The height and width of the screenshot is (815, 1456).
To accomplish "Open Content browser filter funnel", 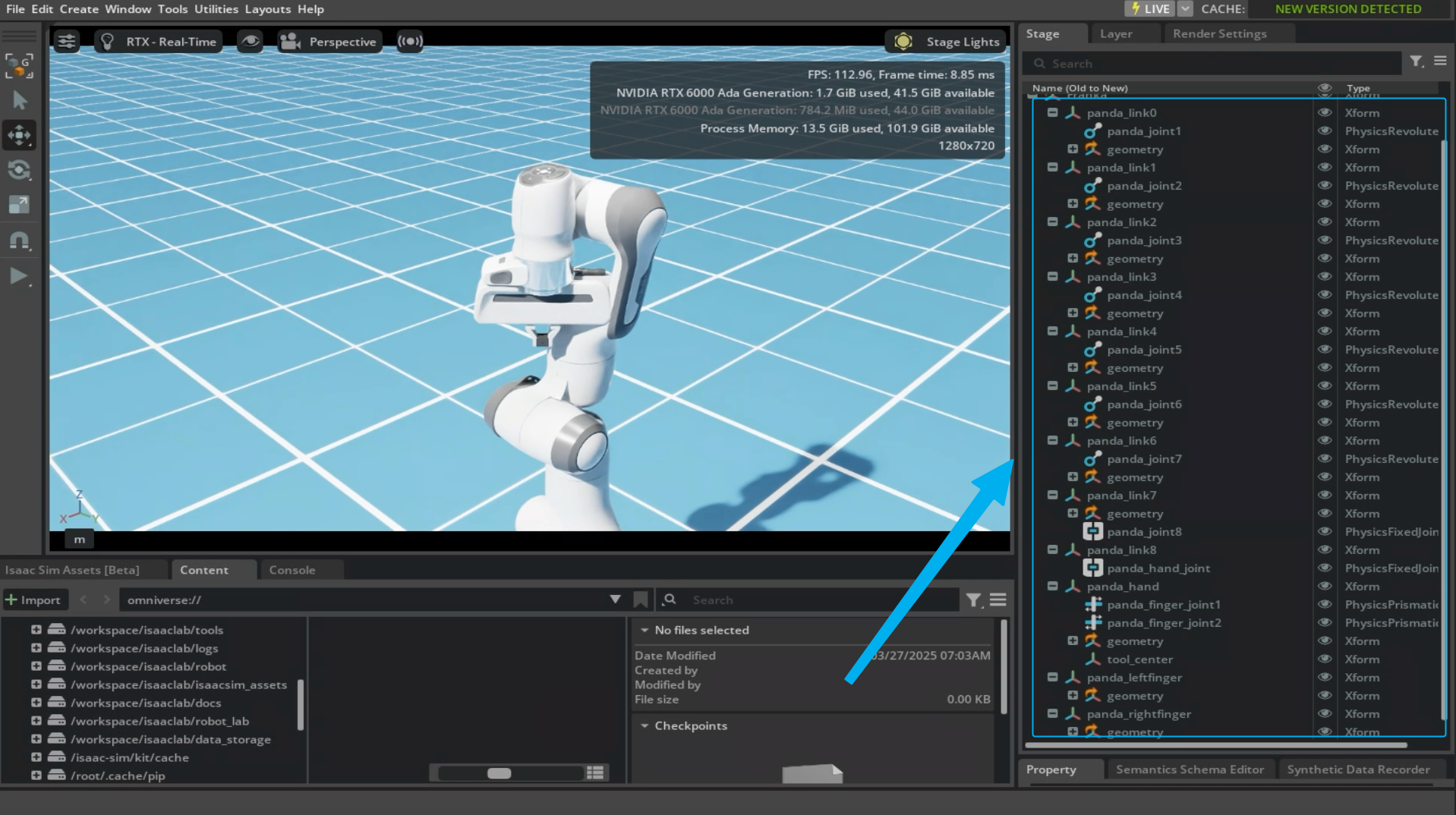I will tap(974, 600).
